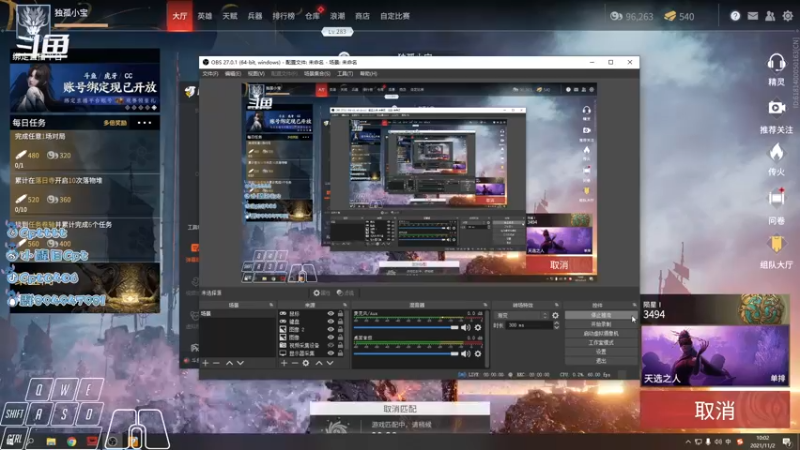Screen dimensions: 800x450
Task: Adjust 麦克风/Aux volume slider
Action: point(406,327)
